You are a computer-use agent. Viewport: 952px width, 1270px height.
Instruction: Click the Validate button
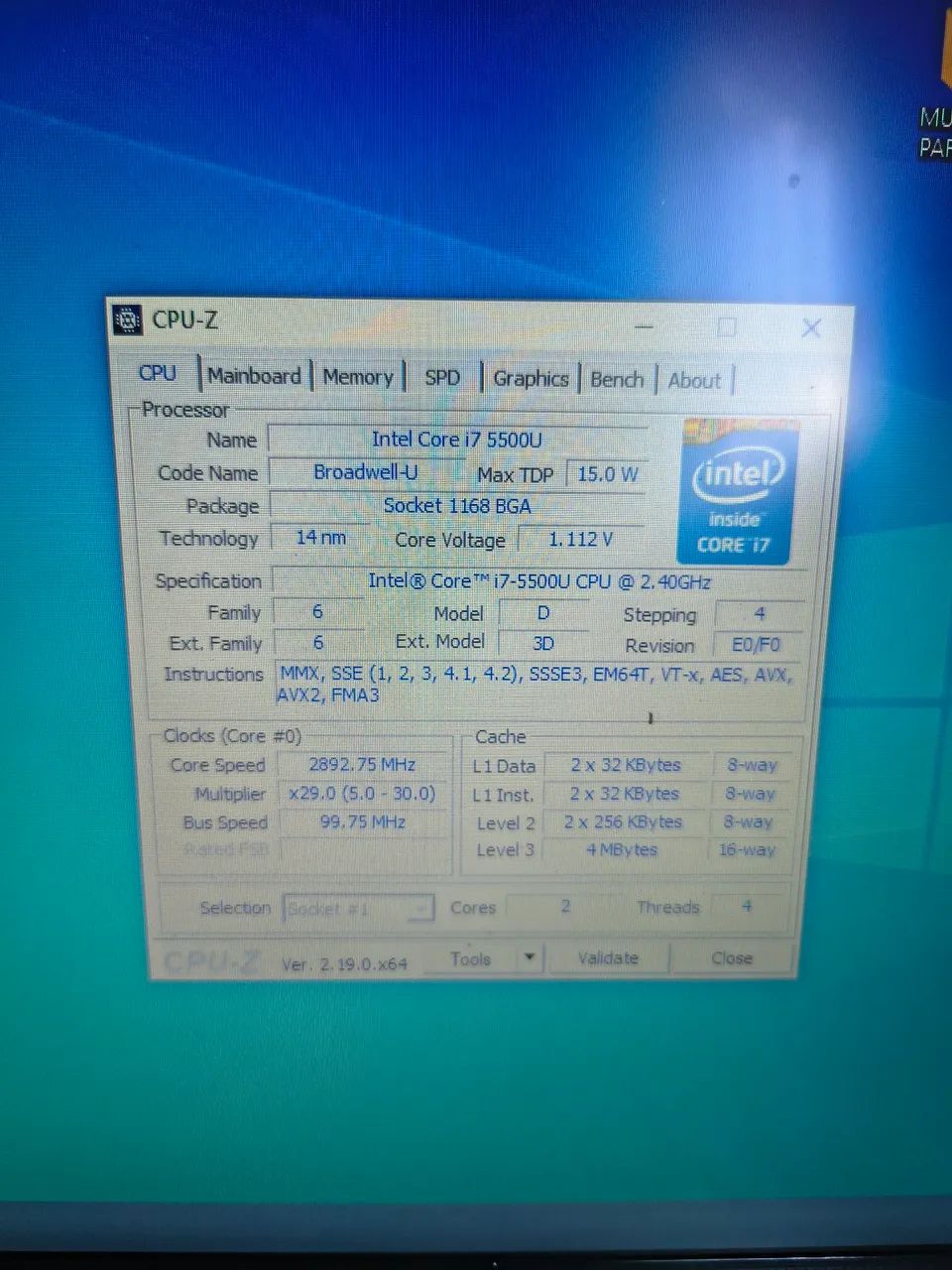pos(608,958)
